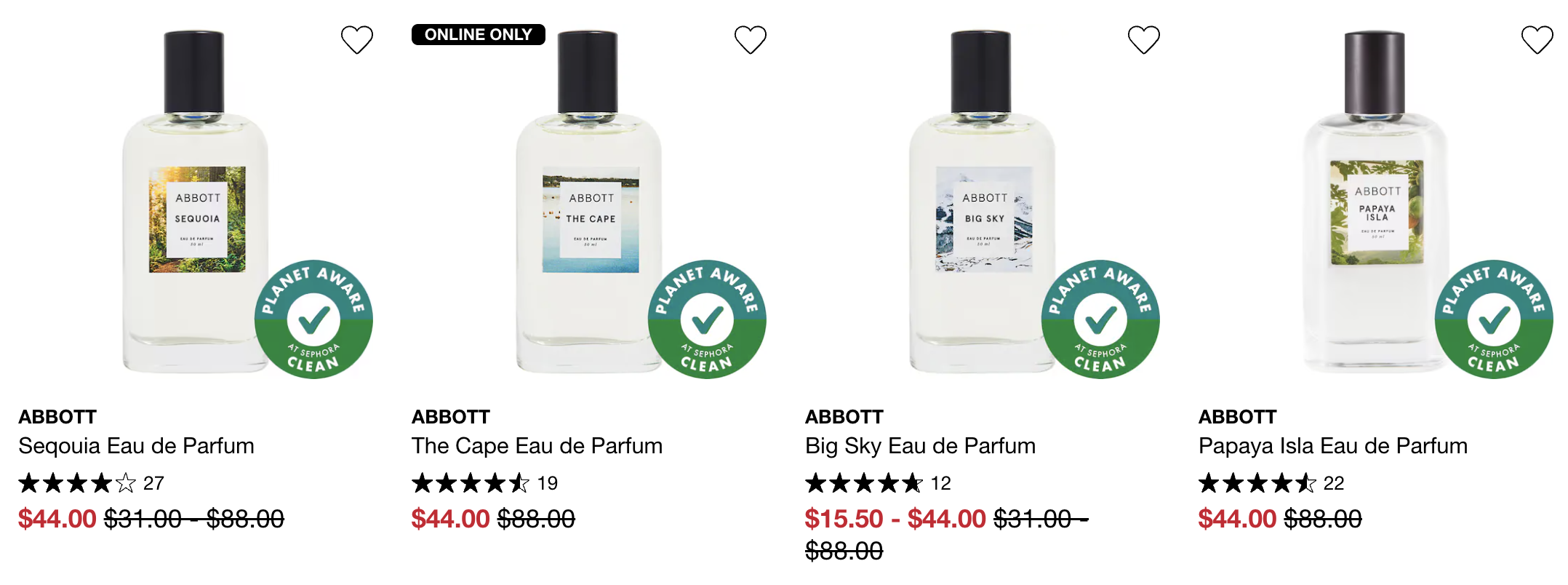View the 27 reviews star rating
Viewport: 1568px width, 585px height.
click(x=91, y=483)
